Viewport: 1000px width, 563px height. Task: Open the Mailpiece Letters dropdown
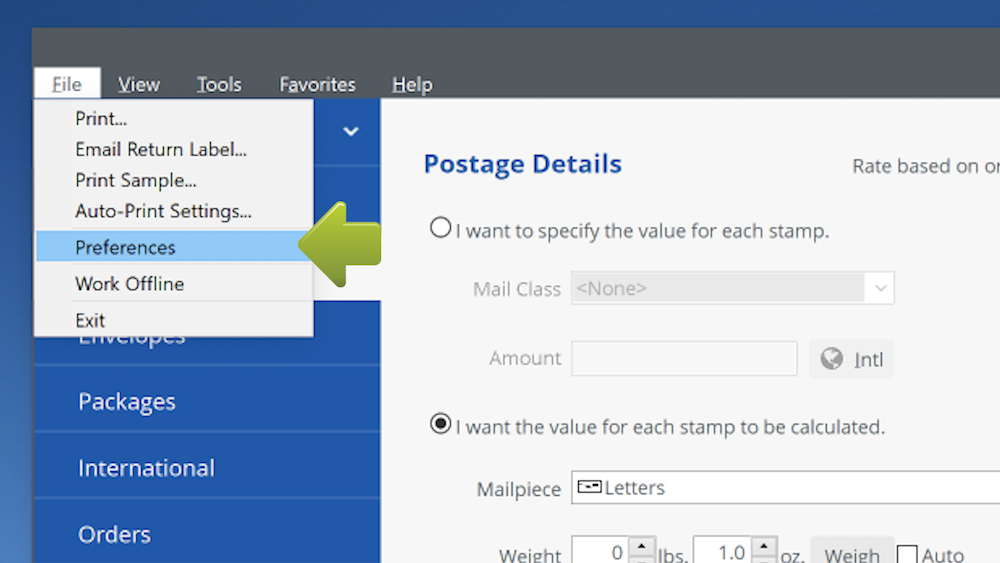tap(785, 488)
